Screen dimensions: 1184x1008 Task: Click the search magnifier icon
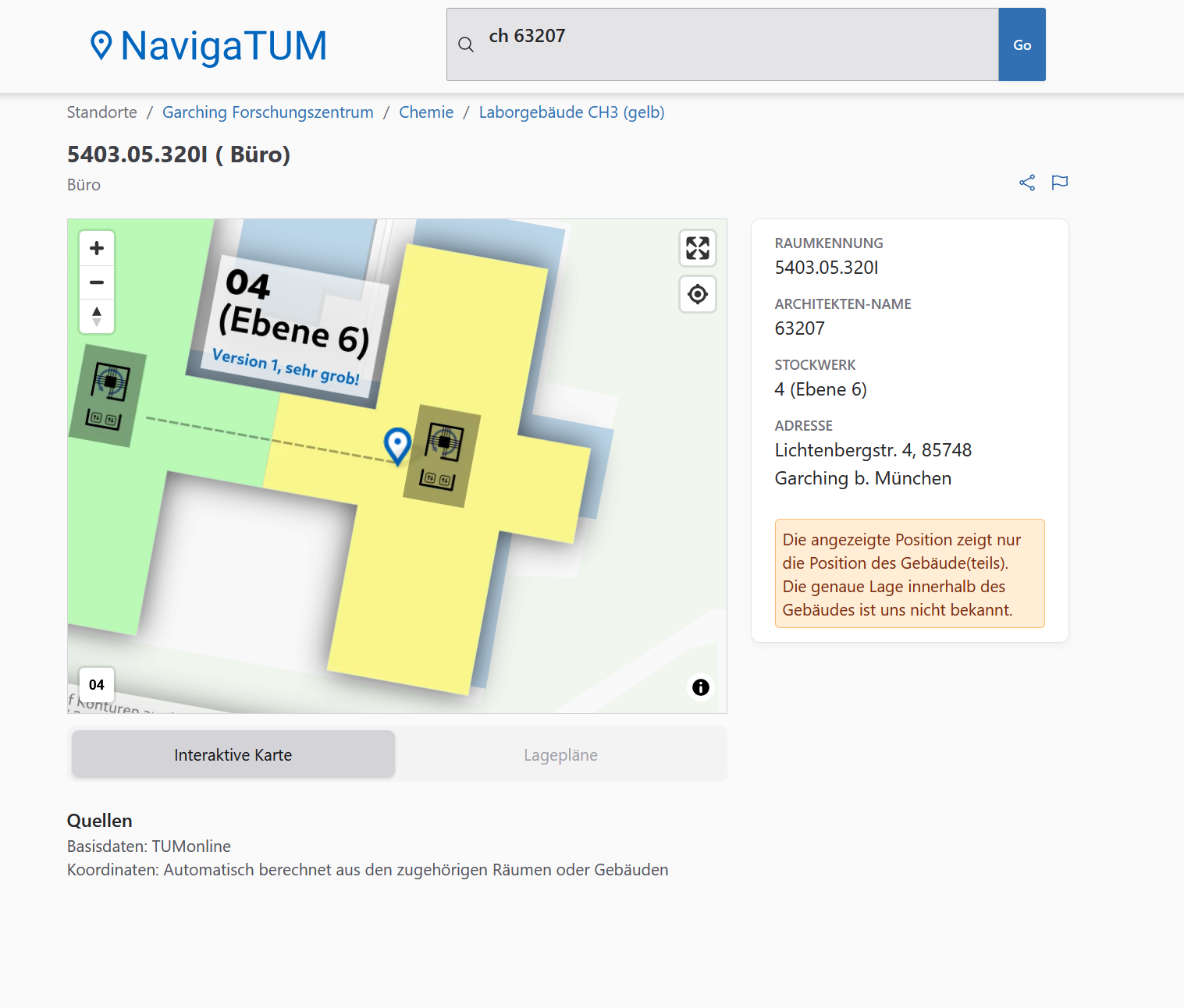click(x=466, y=45)
